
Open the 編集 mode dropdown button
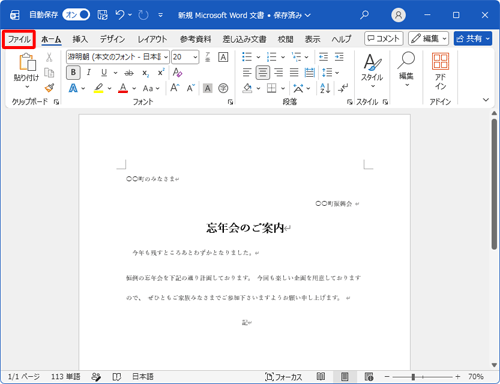(428, 39)
